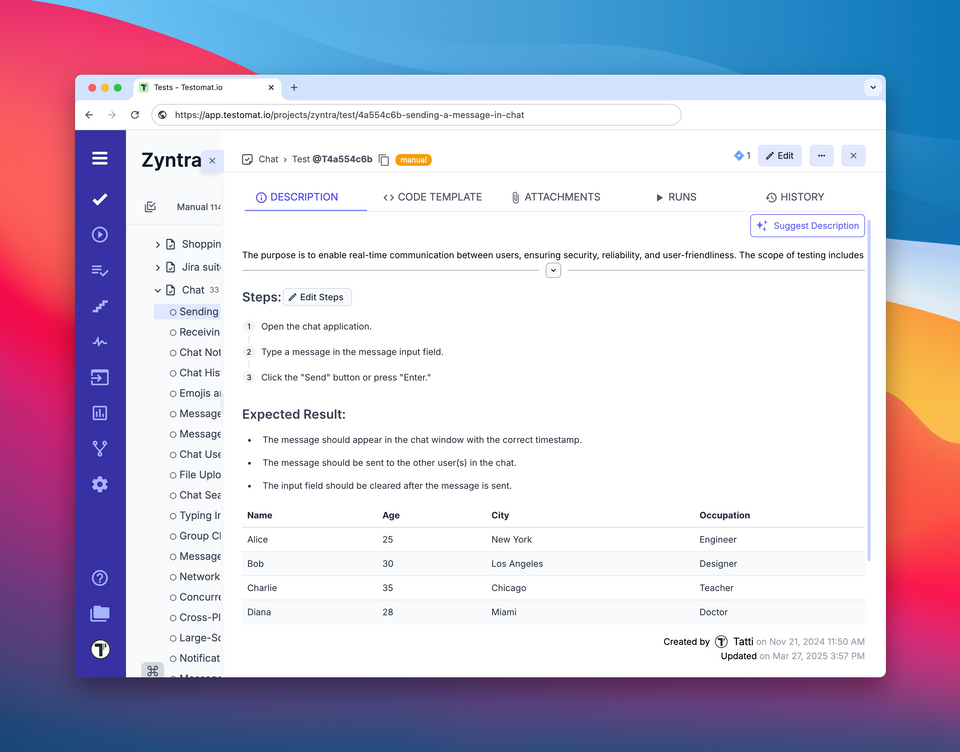Copy test ID with clipboard icon
The image size is (960, 752).
384,160
